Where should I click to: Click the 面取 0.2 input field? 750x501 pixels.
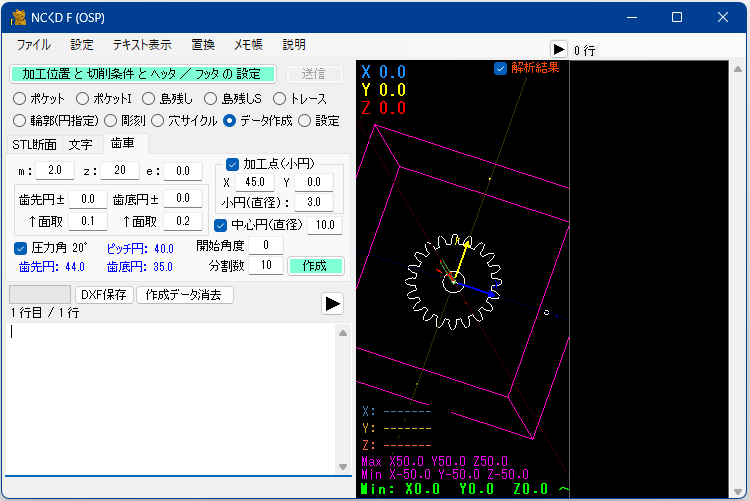click(183, 221)
